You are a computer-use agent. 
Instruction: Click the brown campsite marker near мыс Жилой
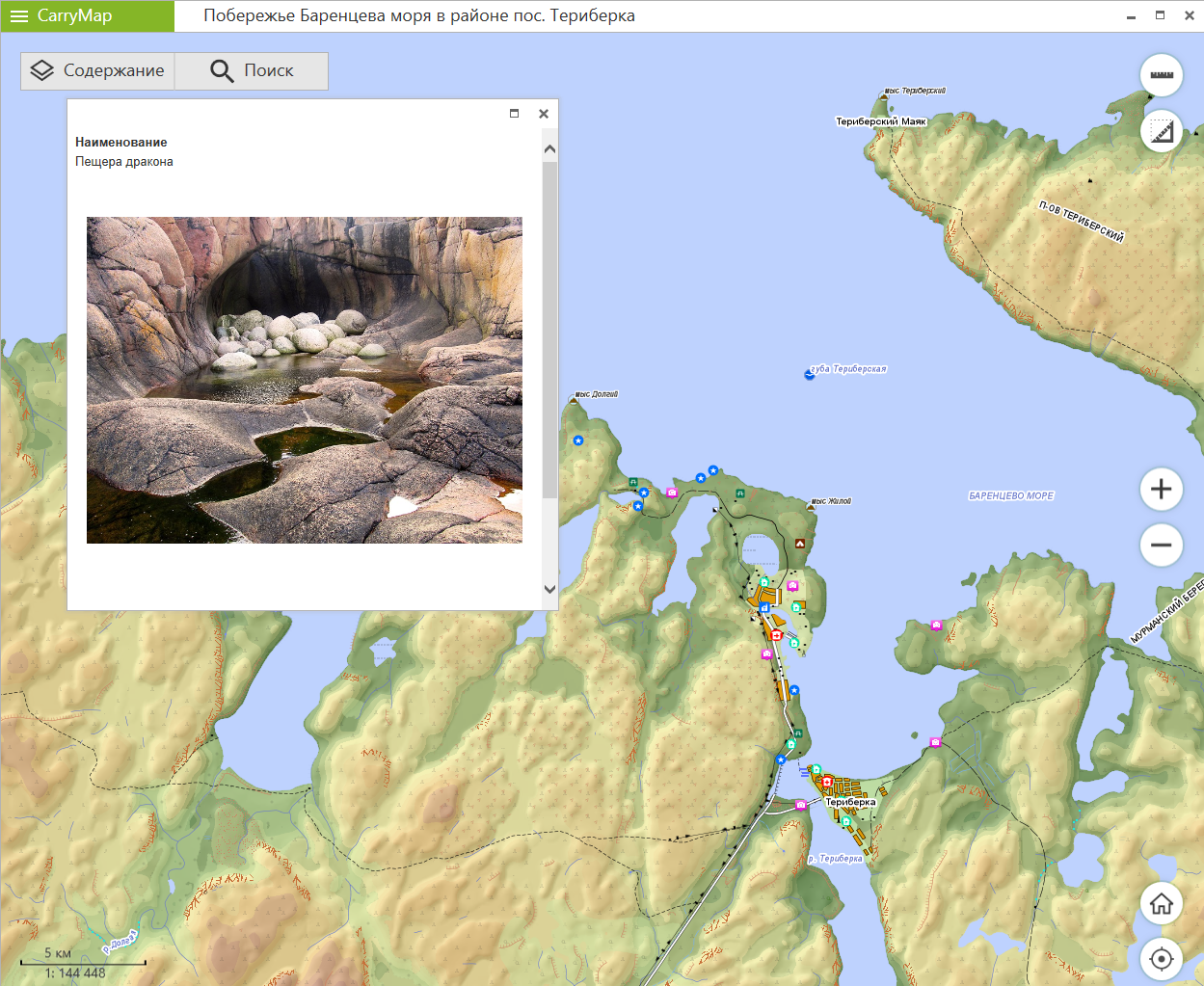tap(799, 544)
